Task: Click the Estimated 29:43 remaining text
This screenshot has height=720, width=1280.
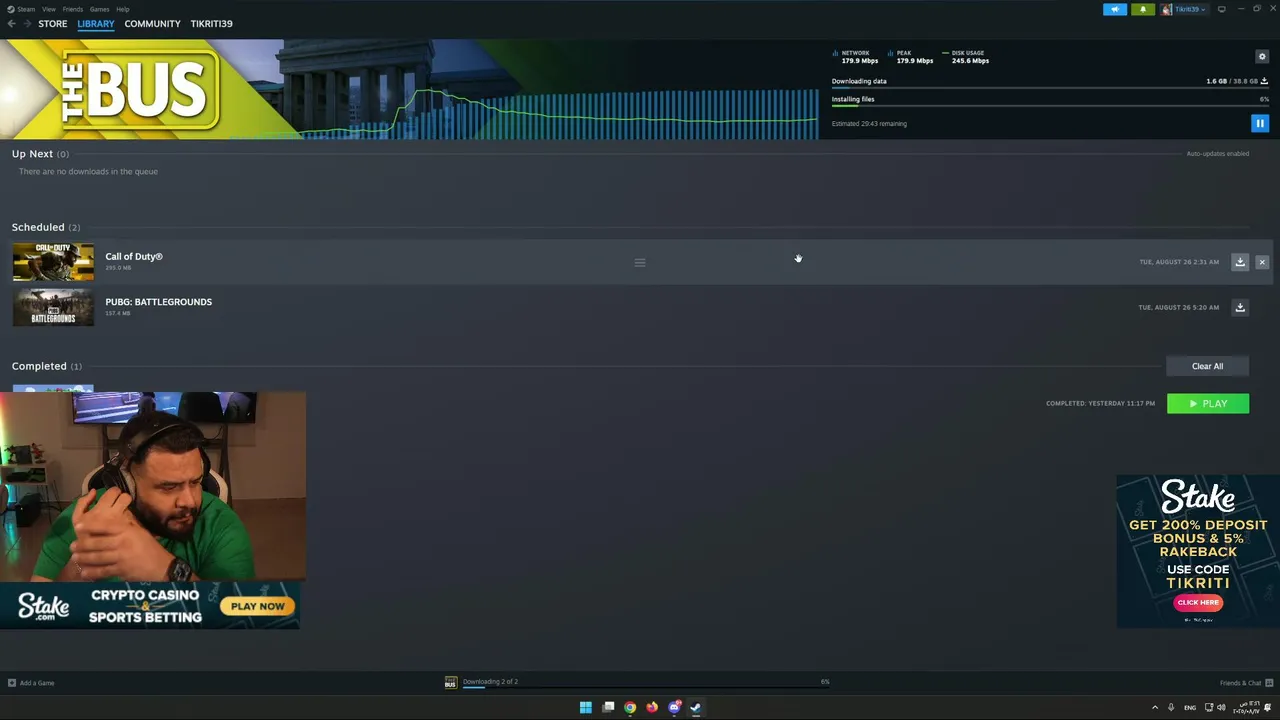Action: [869, 124]
